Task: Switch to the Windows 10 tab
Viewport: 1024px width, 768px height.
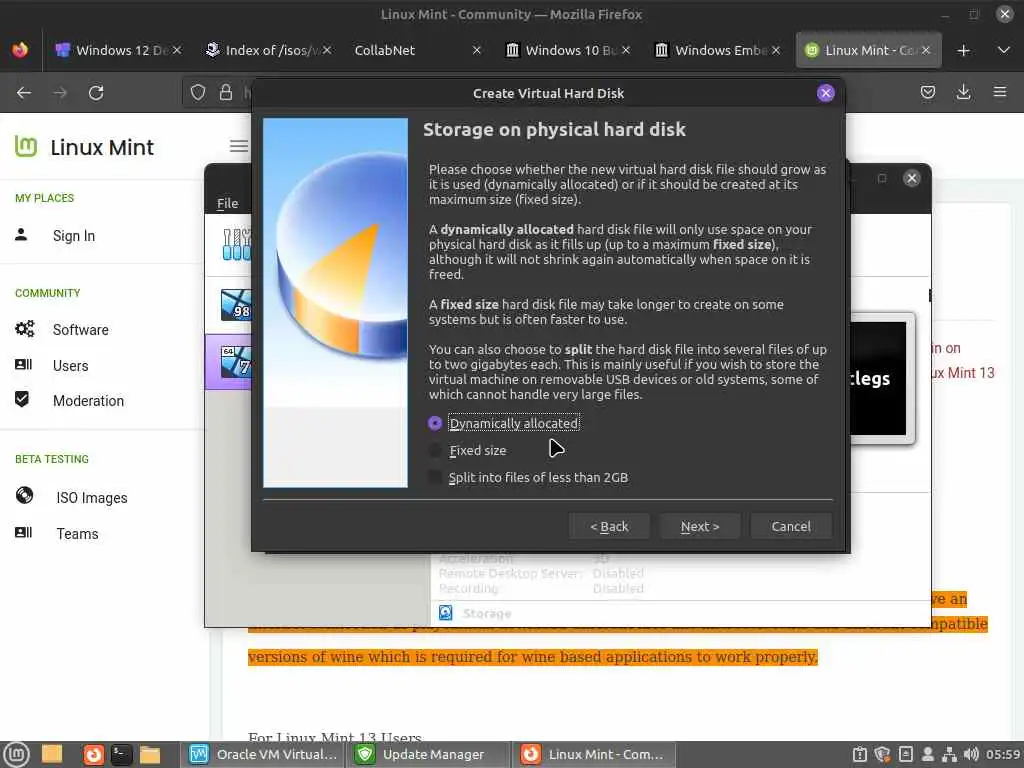Action: click(567, 50)
